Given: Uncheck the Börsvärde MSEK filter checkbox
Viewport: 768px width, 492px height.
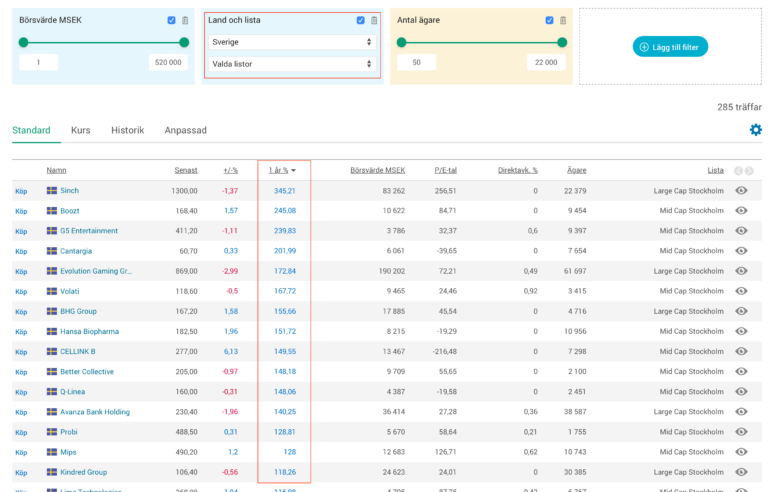Looking at the screenshot, I should point(172,20).
